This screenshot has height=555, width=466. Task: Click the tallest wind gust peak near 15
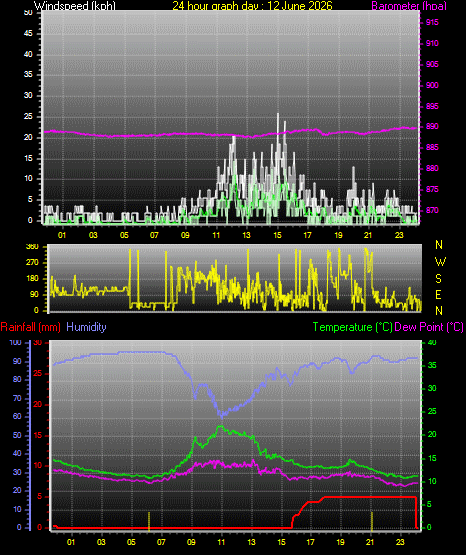click(278, 115)
